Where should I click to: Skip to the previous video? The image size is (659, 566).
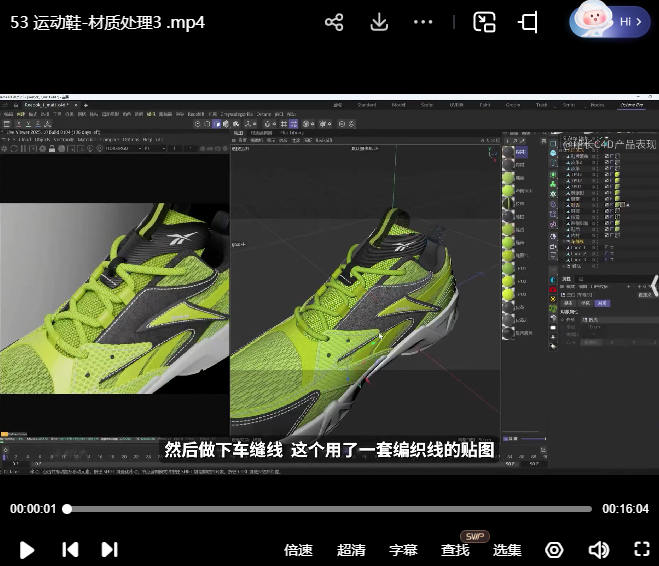pos(70,549)
